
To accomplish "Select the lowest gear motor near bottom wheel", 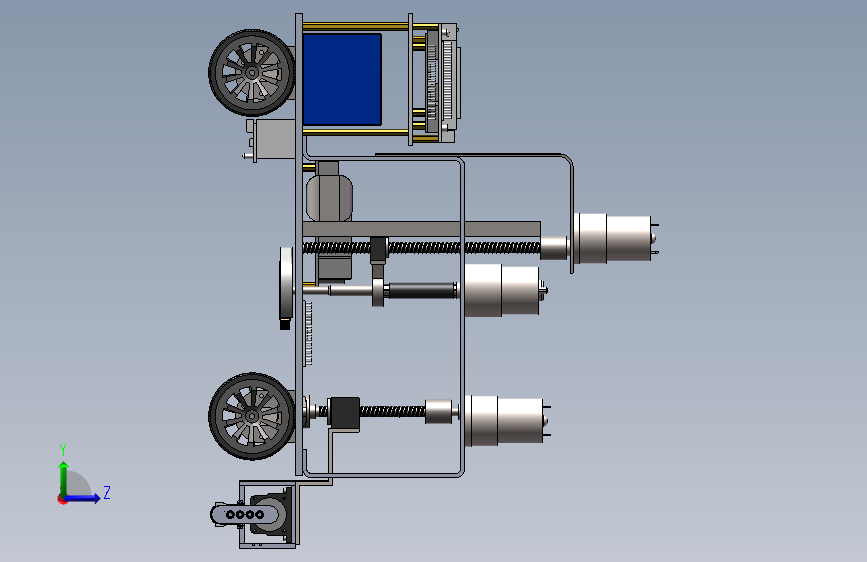I will coord(507,421).
